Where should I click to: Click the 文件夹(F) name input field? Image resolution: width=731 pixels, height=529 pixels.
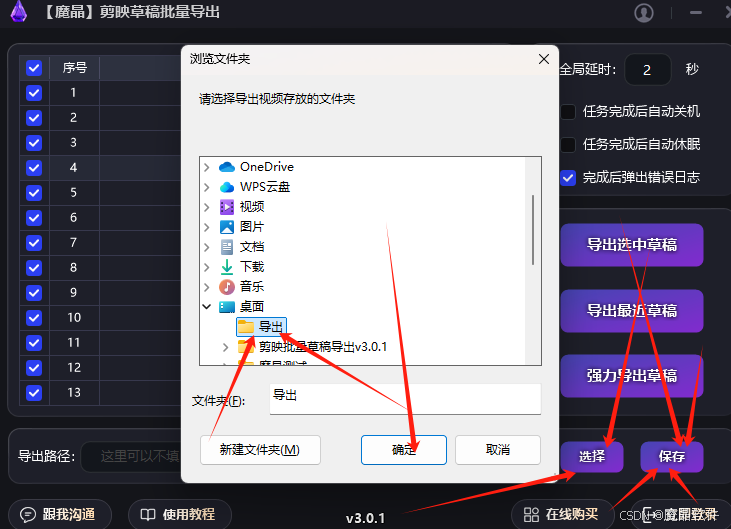(405, 398)
